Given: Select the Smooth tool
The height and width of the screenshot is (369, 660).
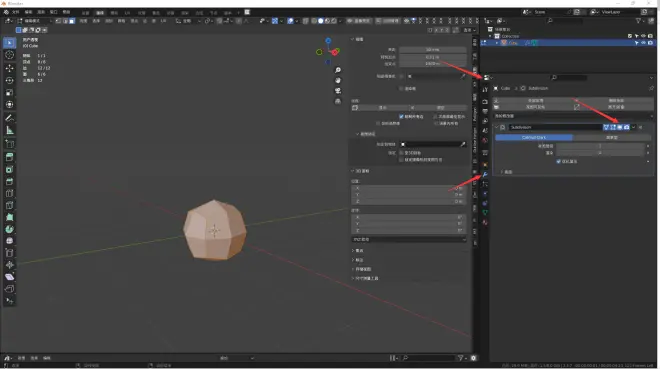Looking at the screenshot, I should (x=10, y=241).
